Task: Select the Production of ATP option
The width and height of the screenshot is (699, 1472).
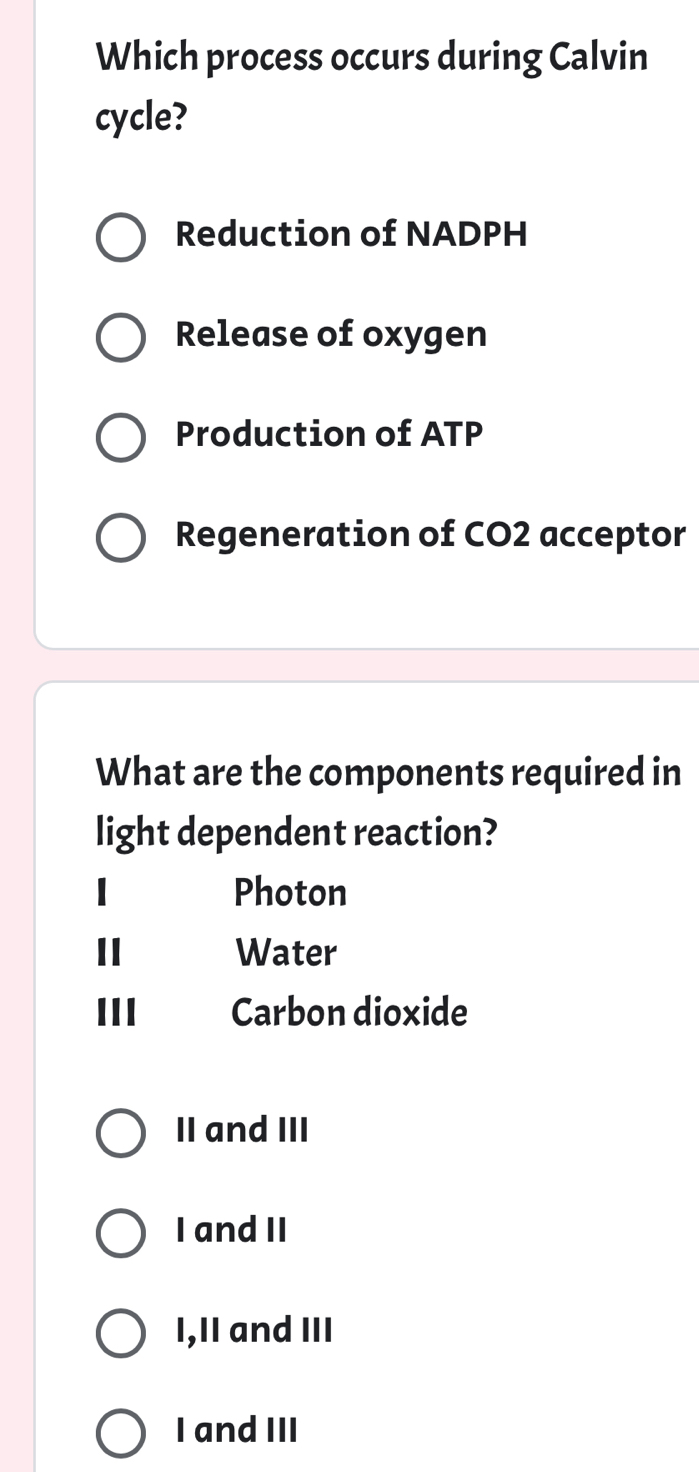Action: coord(121,437)
